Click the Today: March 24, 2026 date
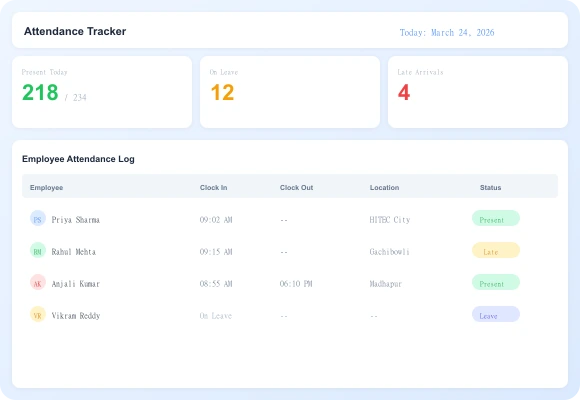580x400 pixels. pos(447,33)
